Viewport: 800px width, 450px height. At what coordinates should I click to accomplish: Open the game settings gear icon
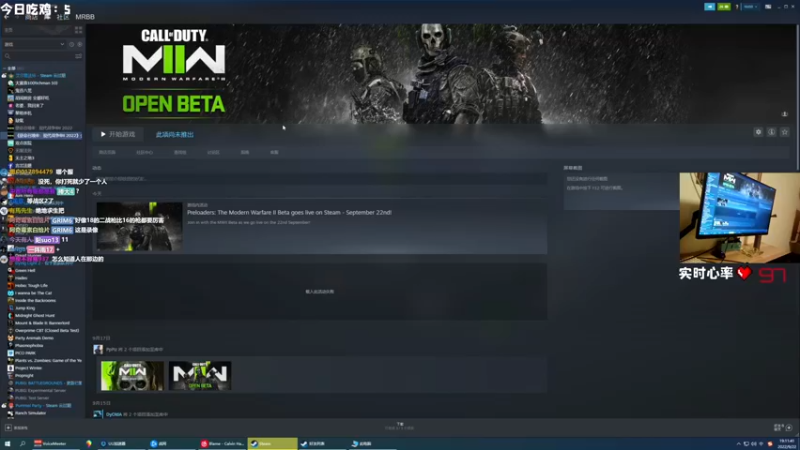758,132
